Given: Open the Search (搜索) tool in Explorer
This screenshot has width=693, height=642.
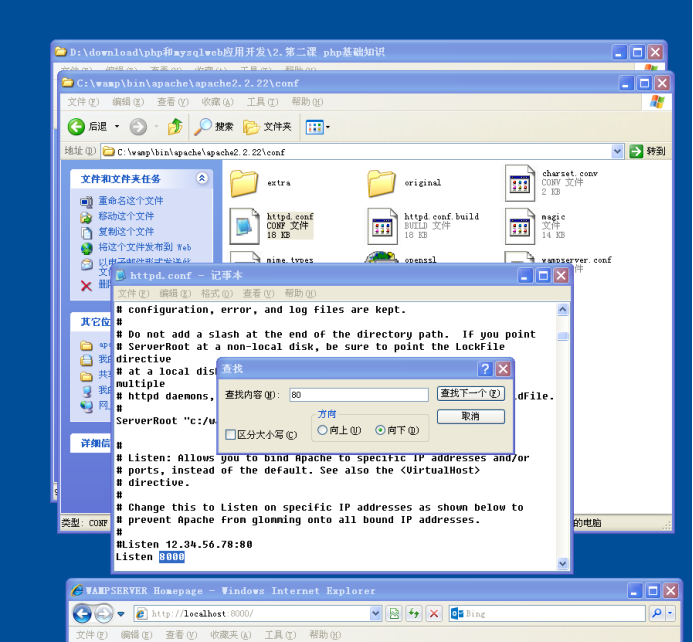Looking at the screenshot, I should [214, 127].
